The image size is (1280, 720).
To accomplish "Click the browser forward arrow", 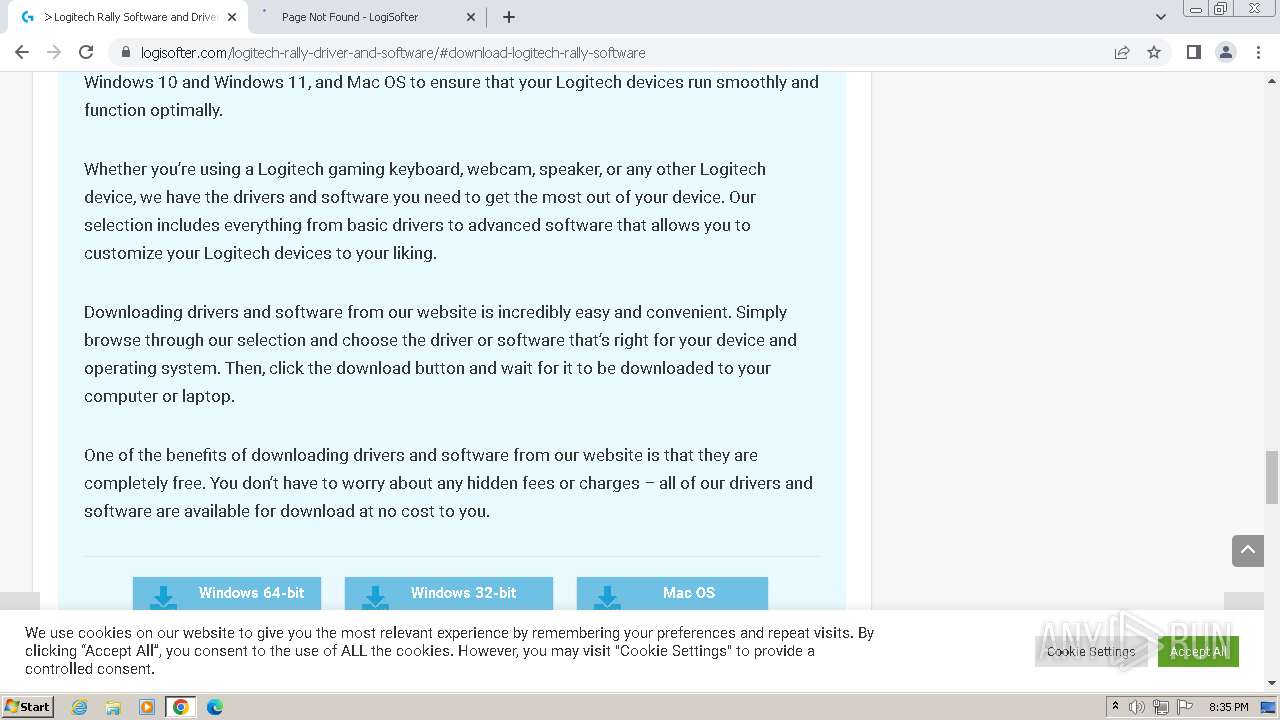I will click(54, 52).
